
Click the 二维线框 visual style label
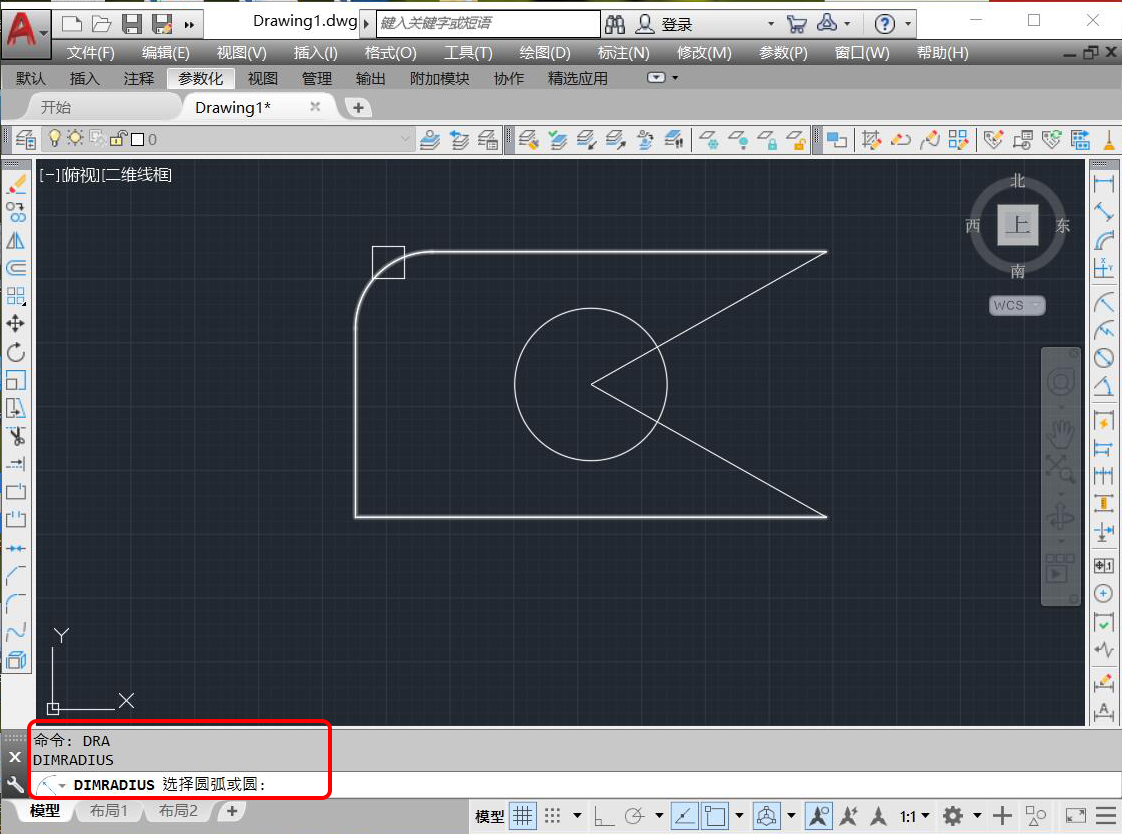point(138,175)
